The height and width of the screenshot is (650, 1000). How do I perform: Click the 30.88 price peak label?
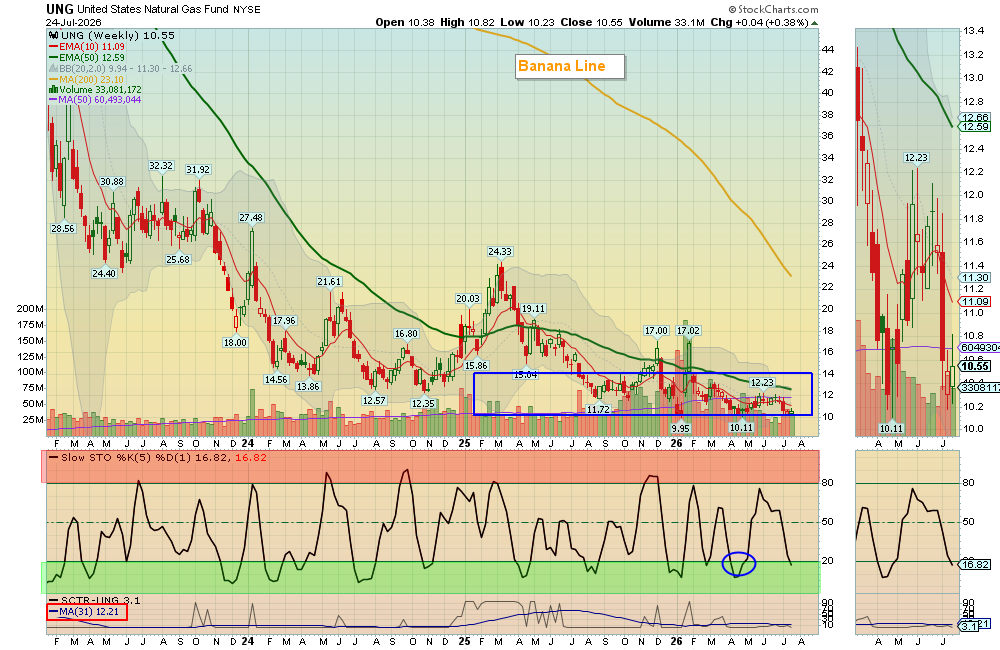tap(112, 182)
